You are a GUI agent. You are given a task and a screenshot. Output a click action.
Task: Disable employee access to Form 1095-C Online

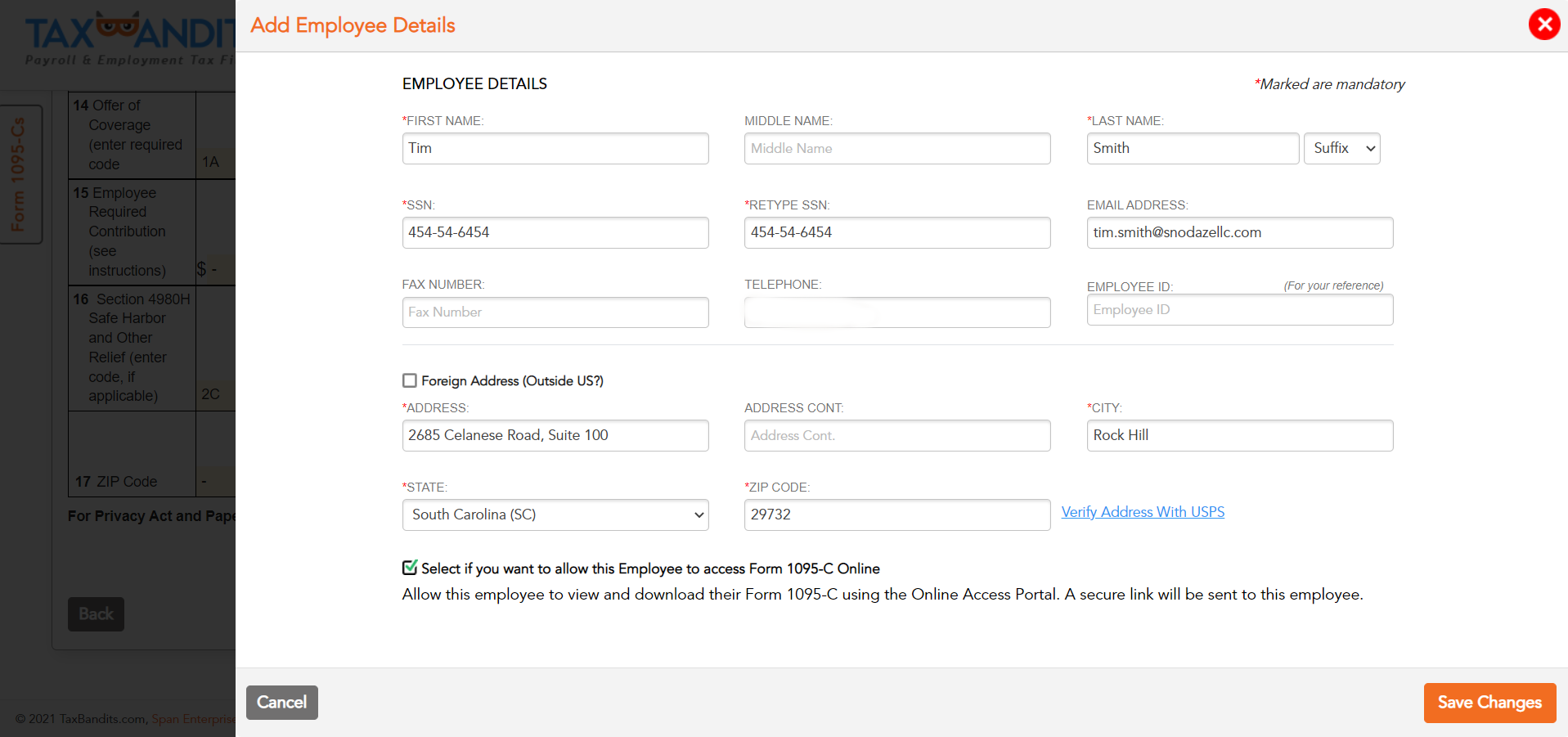[x=409, y=566]
